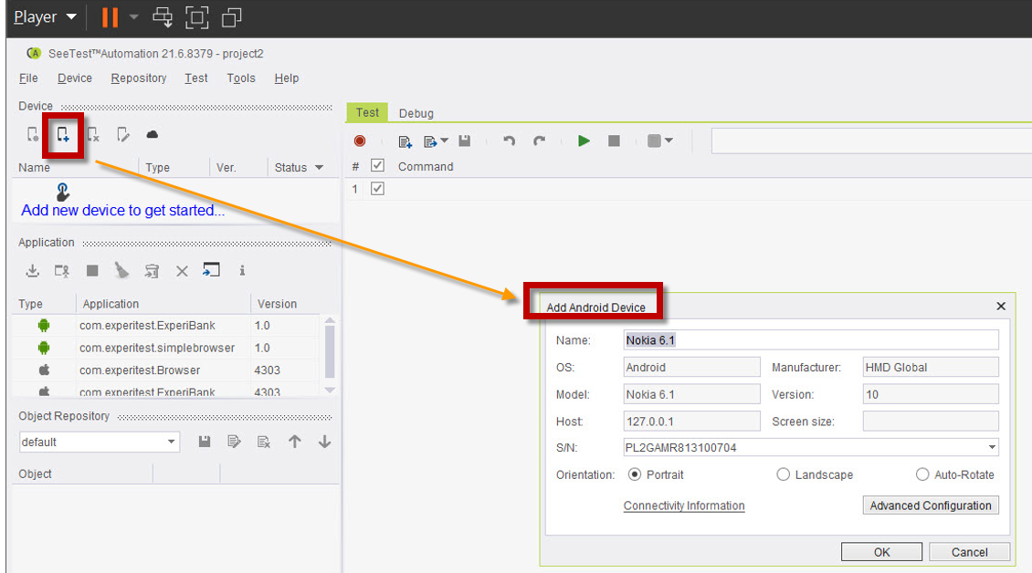Click the red Record button in Test toolbar
Image resolution: width=1032 pixels, height=573 pixels.
coord(359,141)
